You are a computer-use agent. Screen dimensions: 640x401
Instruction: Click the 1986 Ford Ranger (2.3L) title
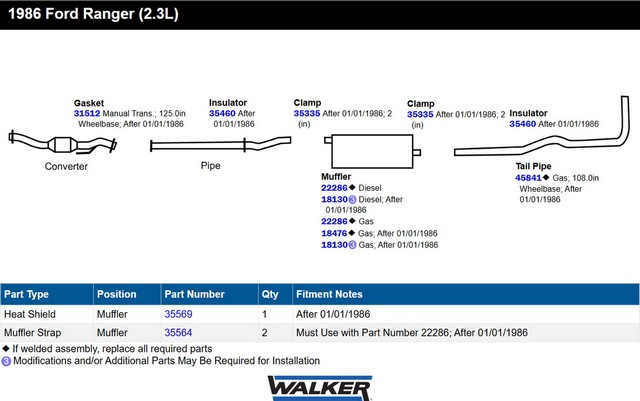93,14
